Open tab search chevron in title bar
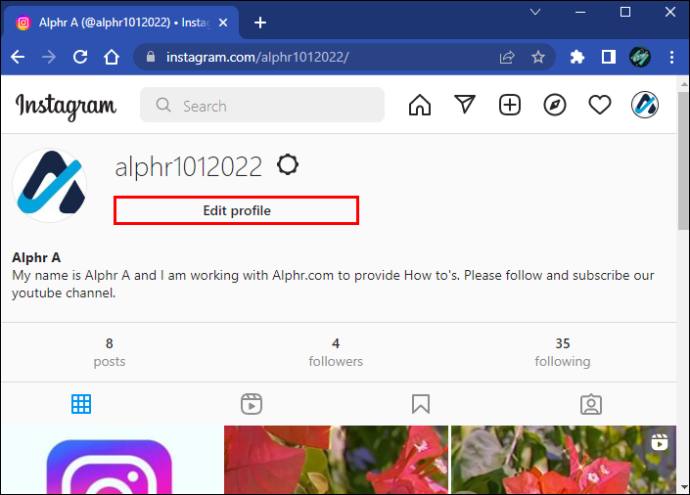The width and height of the screenshot is (690, 495). pos(535,12)
